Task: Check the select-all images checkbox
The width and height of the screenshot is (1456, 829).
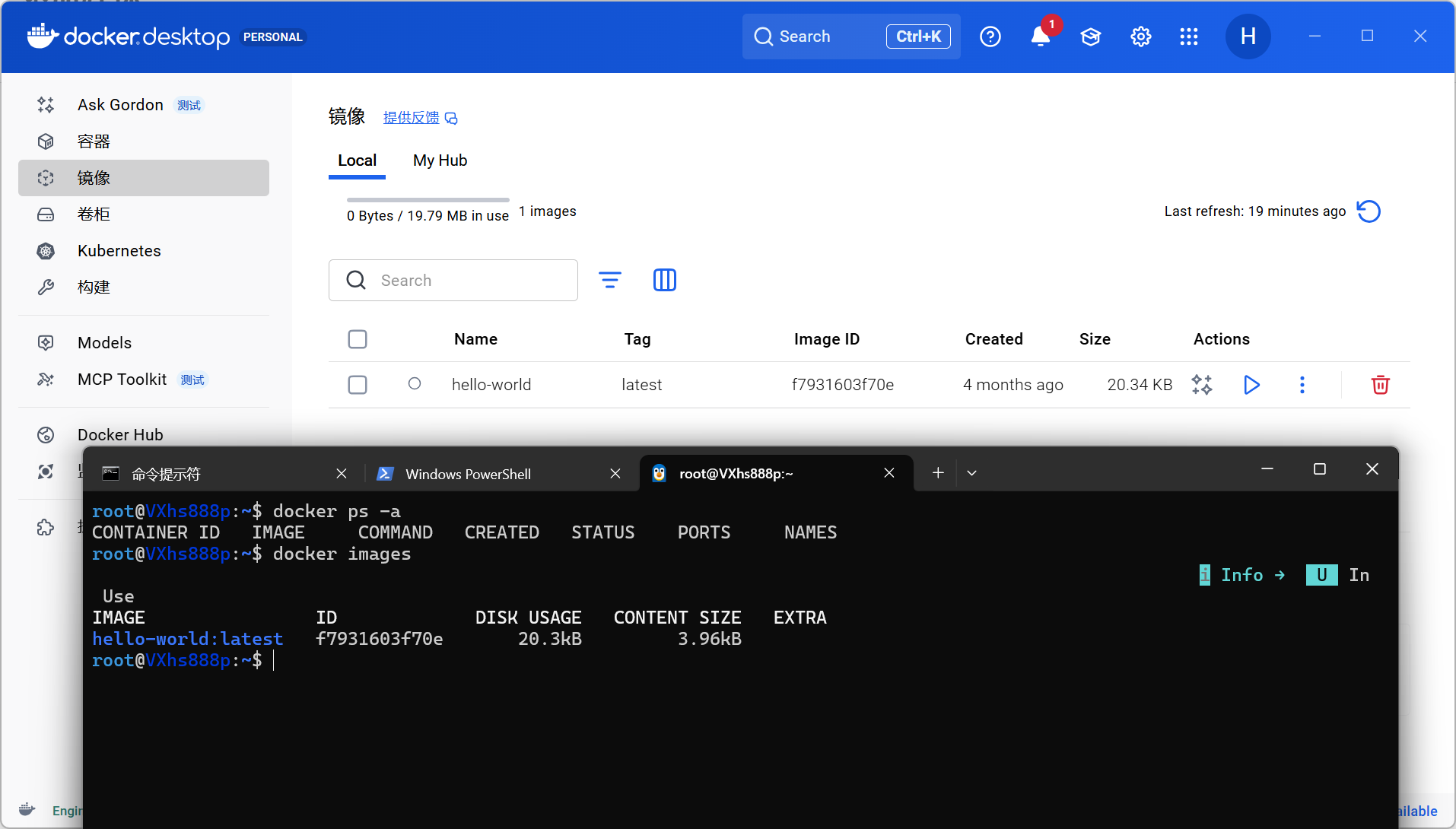Action: tap(358, 339)
